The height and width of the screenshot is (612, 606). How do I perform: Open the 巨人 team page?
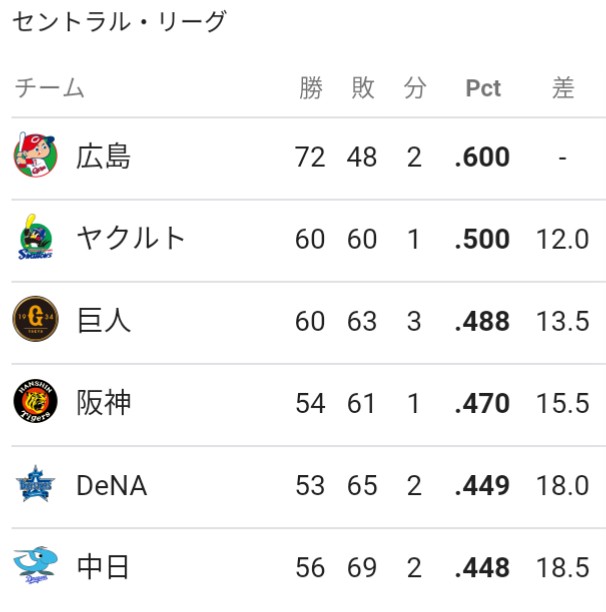[103, 320]
